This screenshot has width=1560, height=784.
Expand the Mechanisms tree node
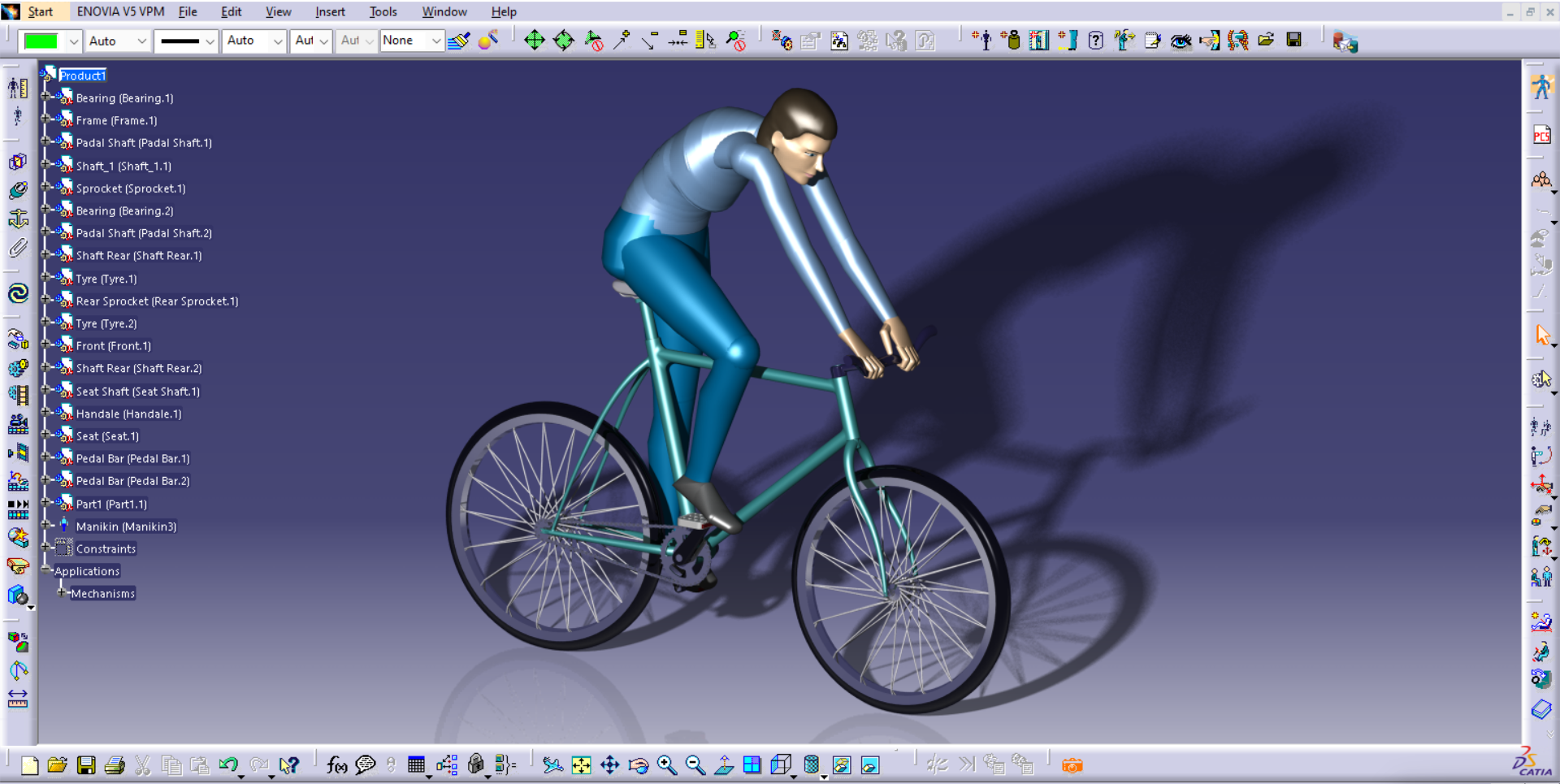[61, 593]
